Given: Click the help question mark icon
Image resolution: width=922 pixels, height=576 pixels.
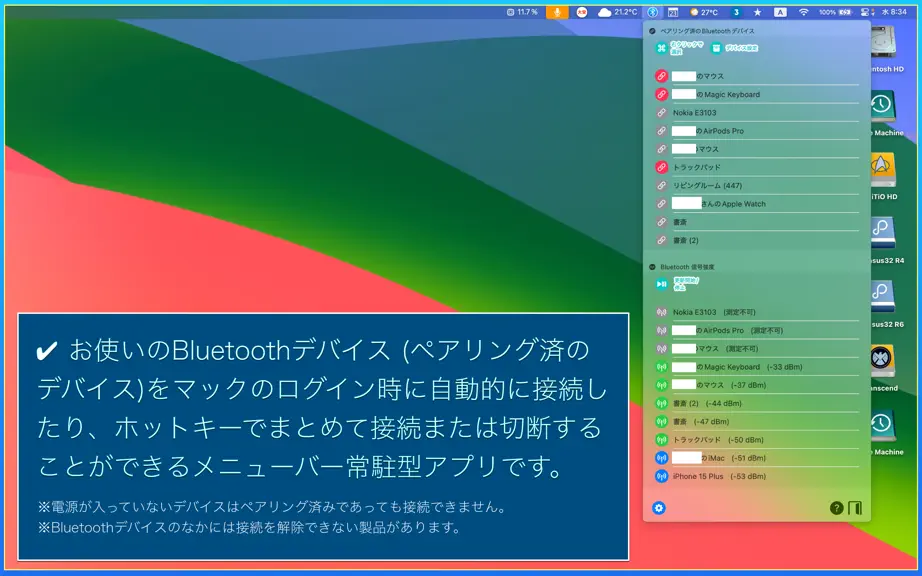Looking at the screenshot, I should click(836, 508).
